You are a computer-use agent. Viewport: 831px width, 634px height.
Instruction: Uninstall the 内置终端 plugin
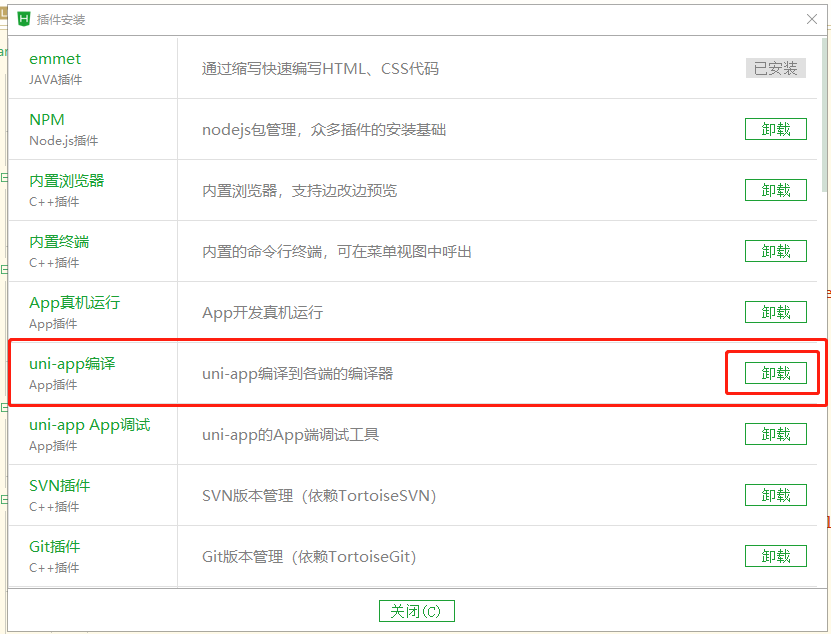coord(775,251)
